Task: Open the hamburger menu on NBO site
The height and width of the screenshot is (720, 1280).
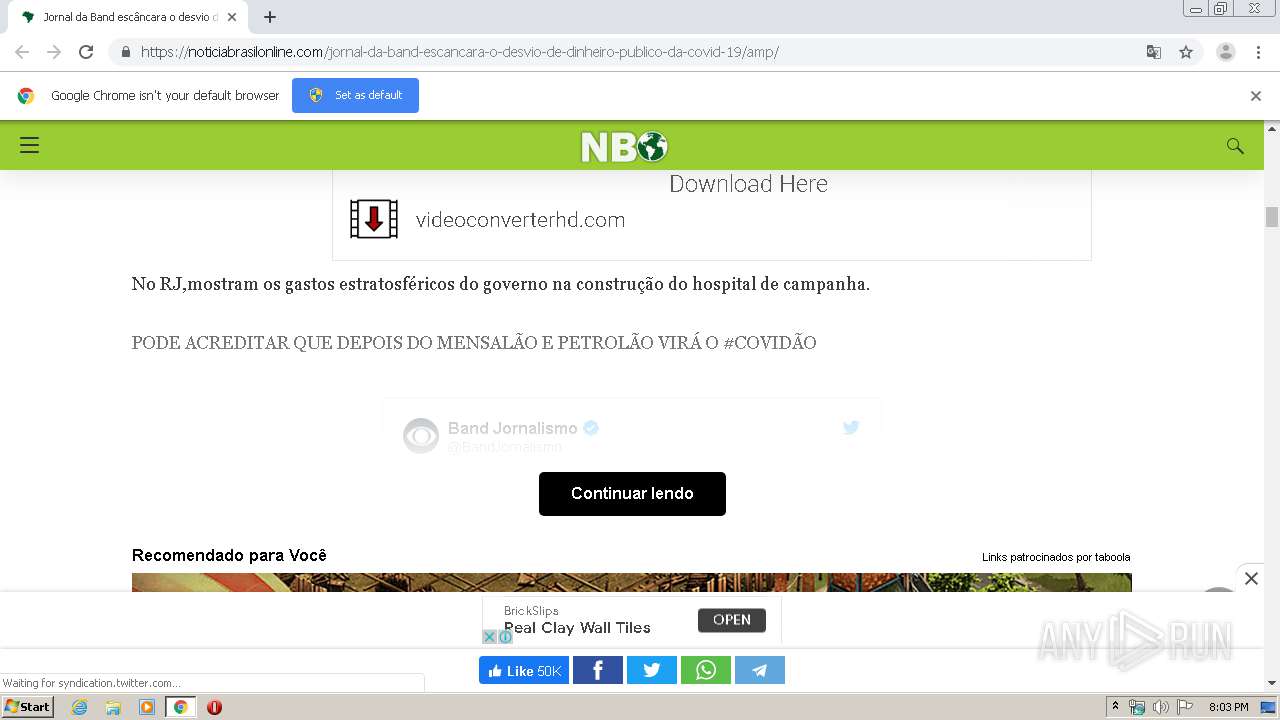Action: coord(29,146)
